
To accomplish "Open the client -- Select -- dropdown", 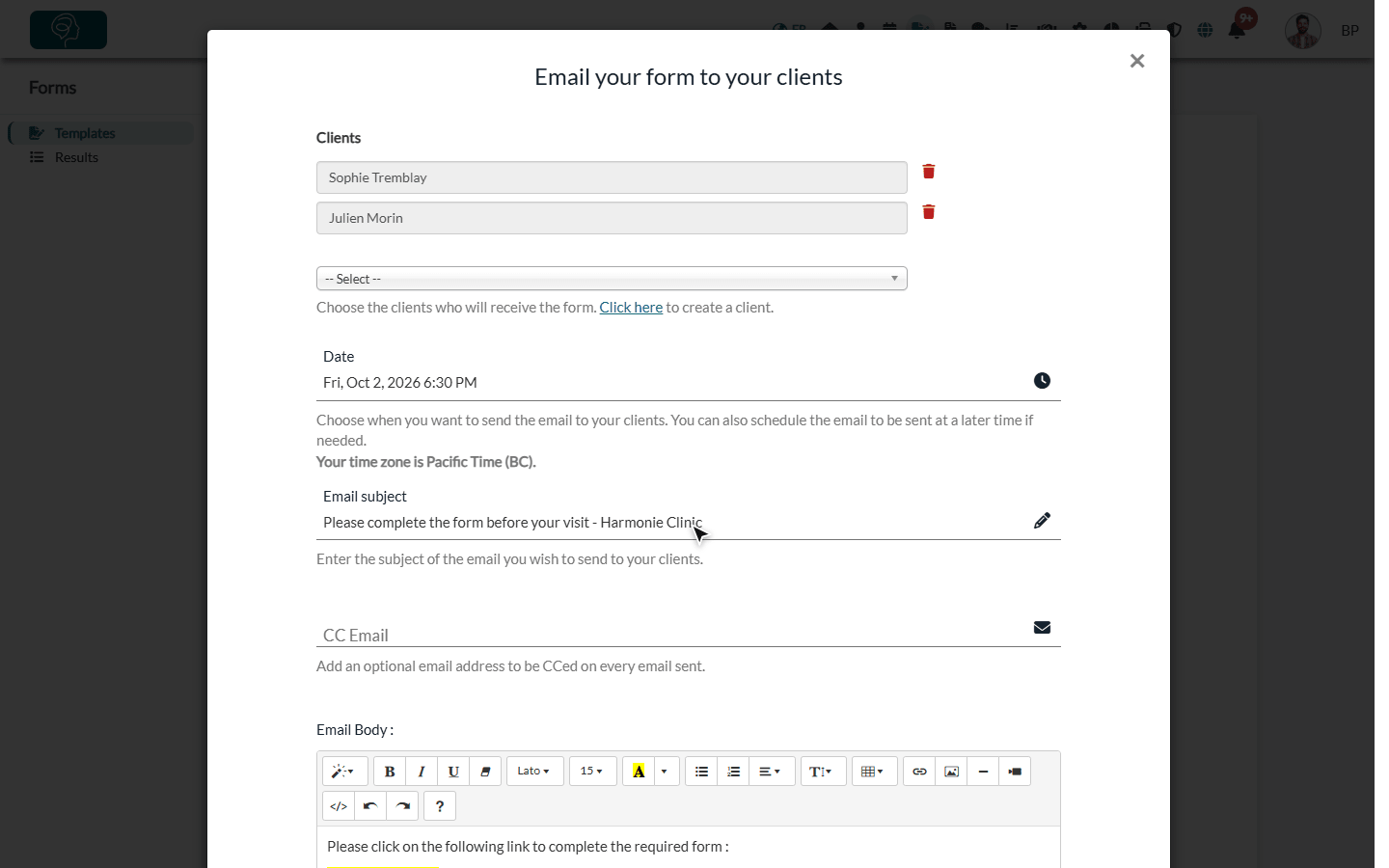I will pos(612,279).
